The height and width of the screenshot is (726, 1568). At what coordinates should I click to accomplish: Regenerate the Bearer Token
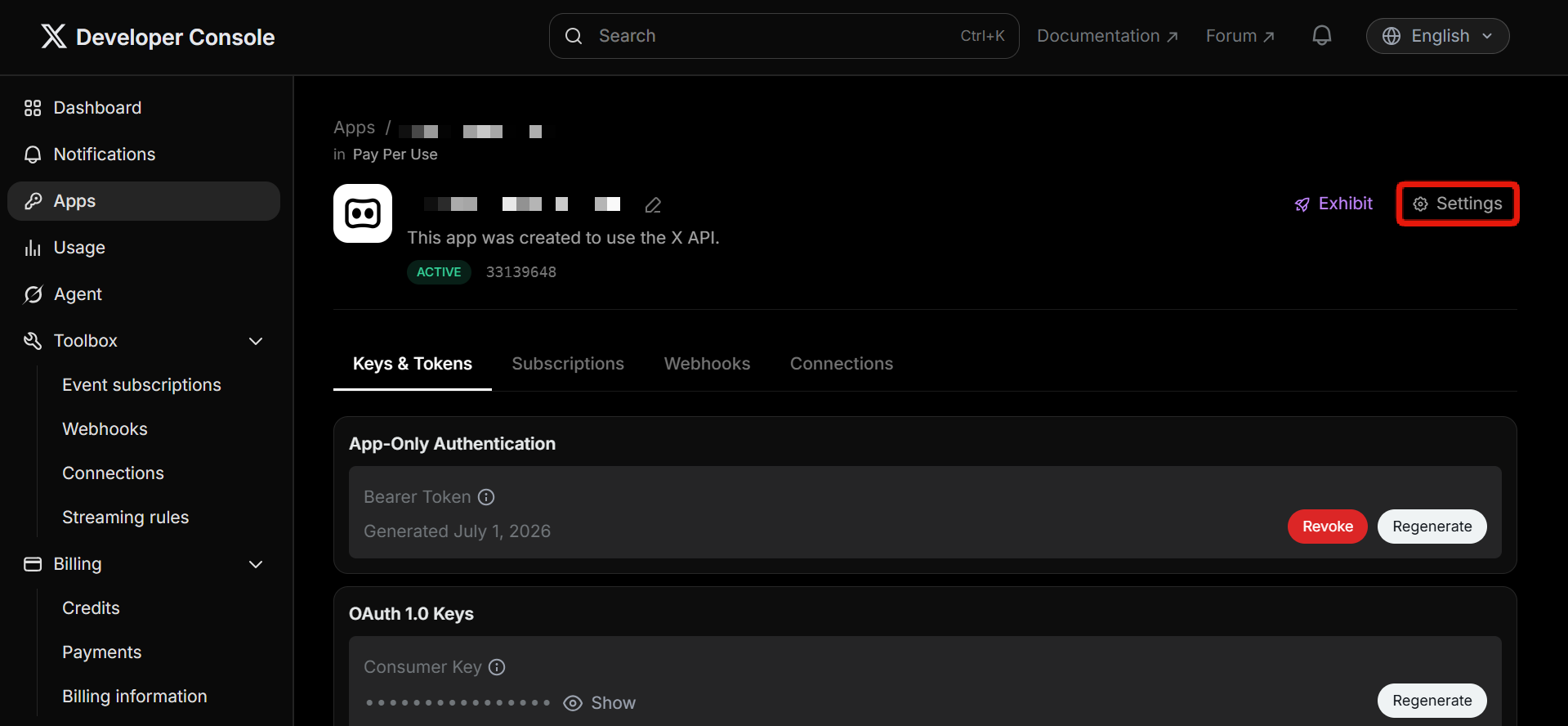point(1432,527)
